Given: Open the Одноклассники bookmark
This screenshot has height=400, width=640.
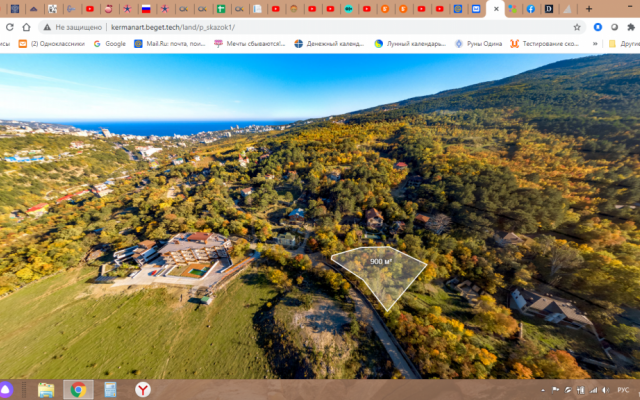Looking at the screenshot, I should tap(52, 44).
